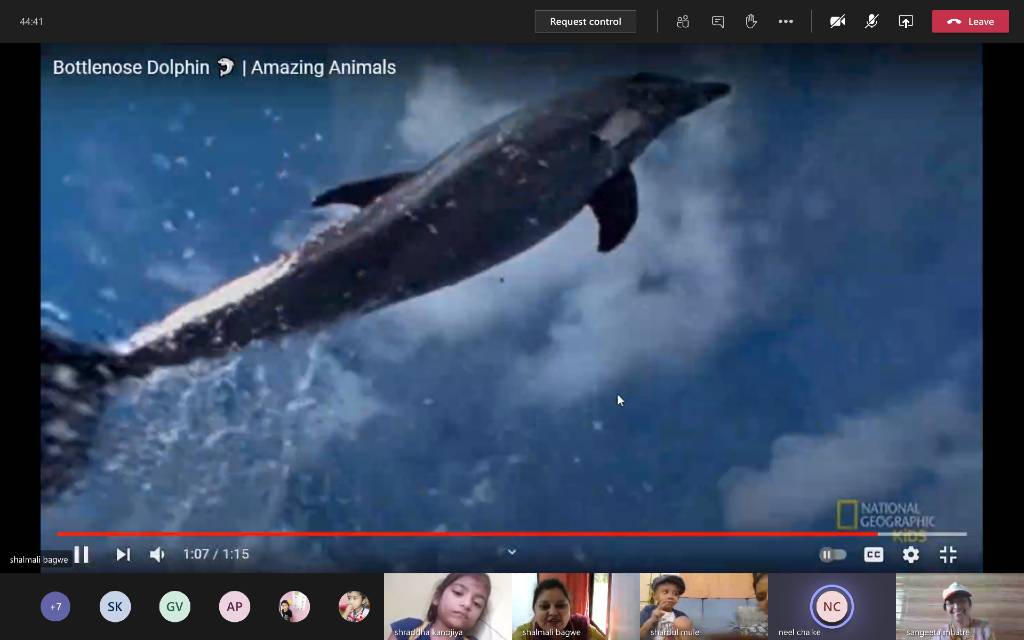Select the GV participant avatar
The height and width of the screenshot is (640, 1024).
pyautogui.click(x=174, y=607)
